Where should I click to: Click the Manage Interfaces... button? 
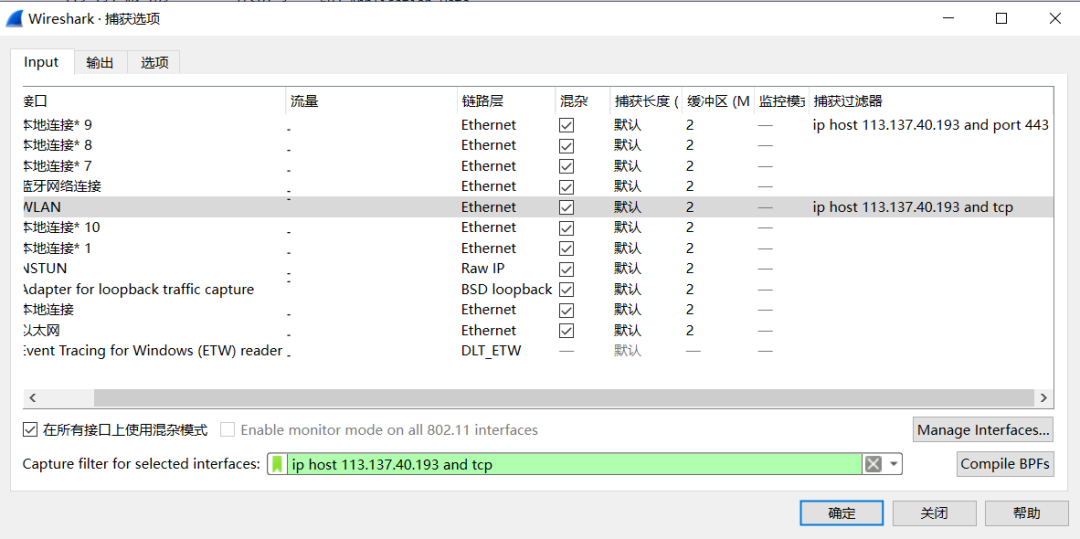[x=984, y=430]
